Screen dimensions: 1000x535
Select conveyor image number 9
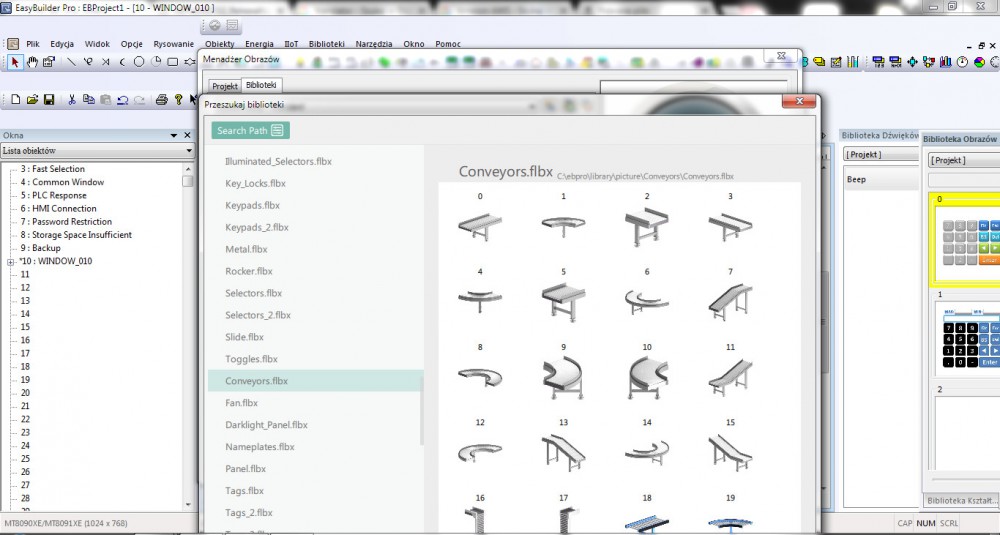pos(563,375)
